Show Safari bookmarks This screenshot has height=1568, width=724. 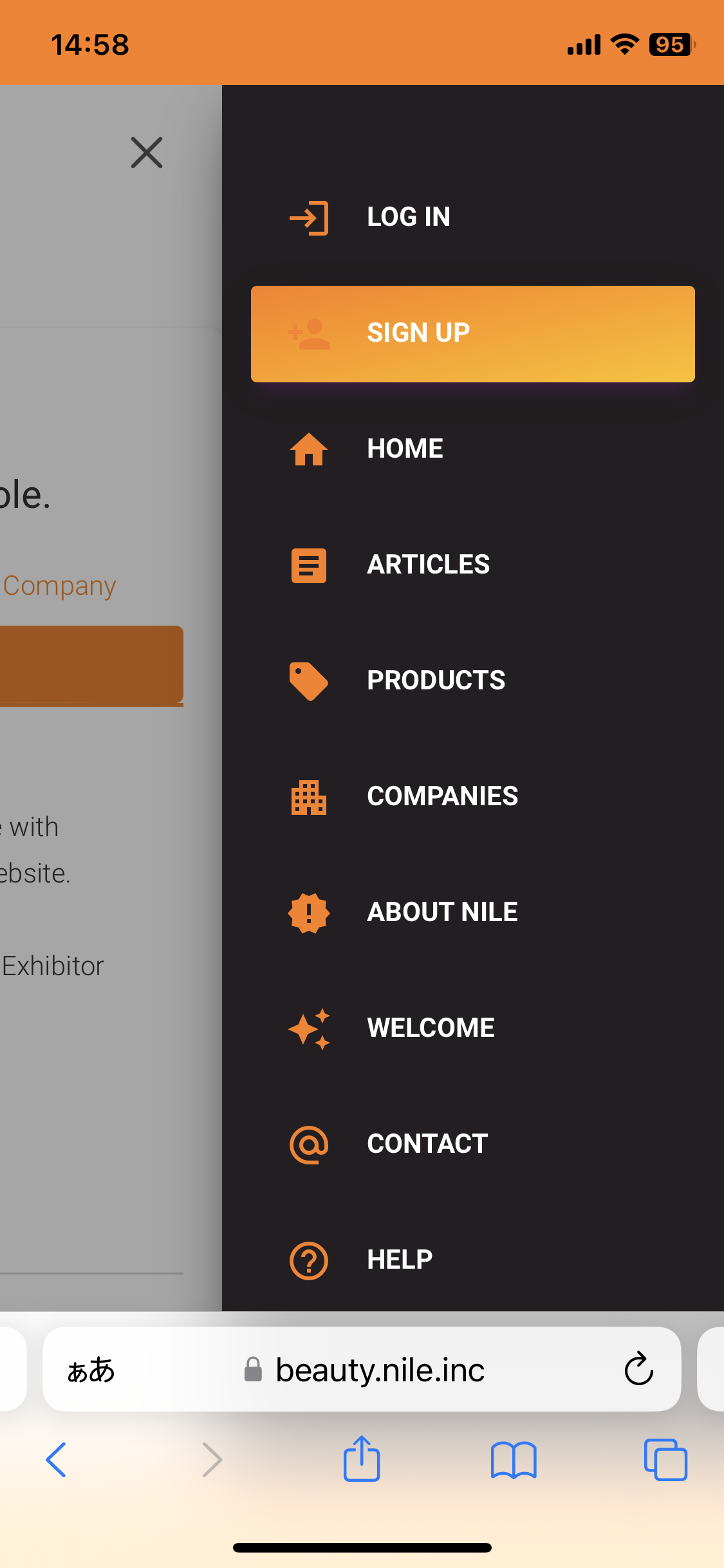(514, 1460)
